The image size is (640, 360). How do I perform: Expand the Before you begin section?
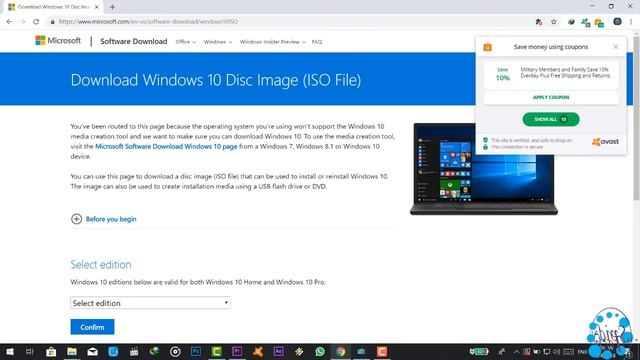click(111, 219)
